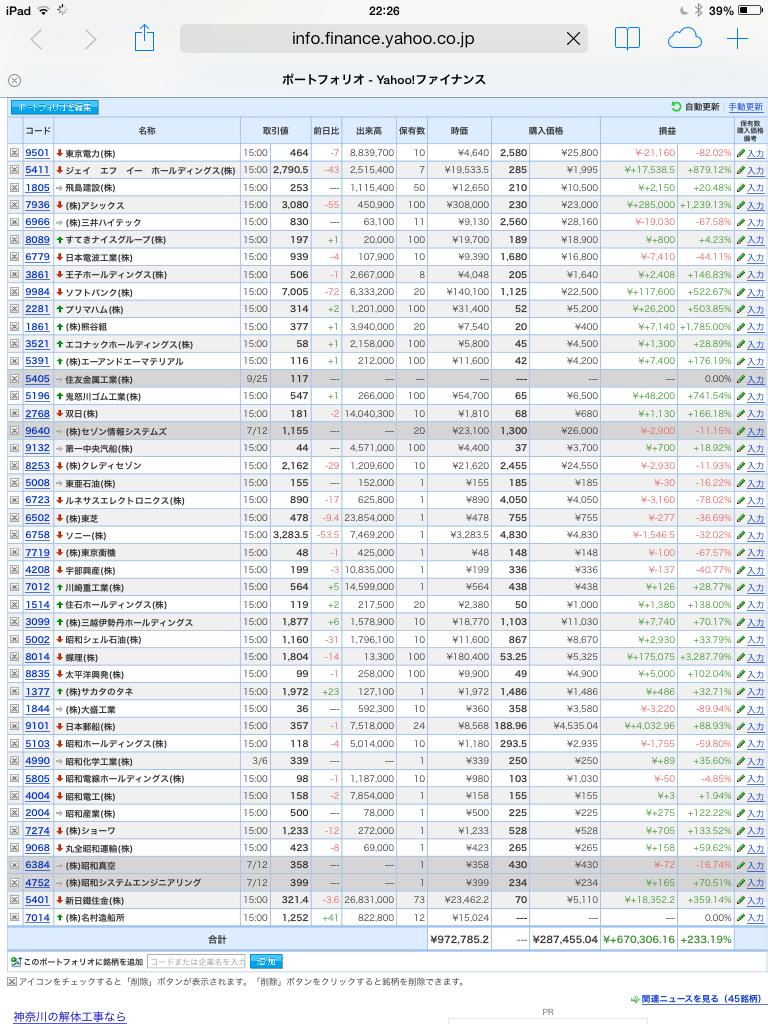
Task: Tap the Wi-Fi icon in status bar
Action: 43,10
